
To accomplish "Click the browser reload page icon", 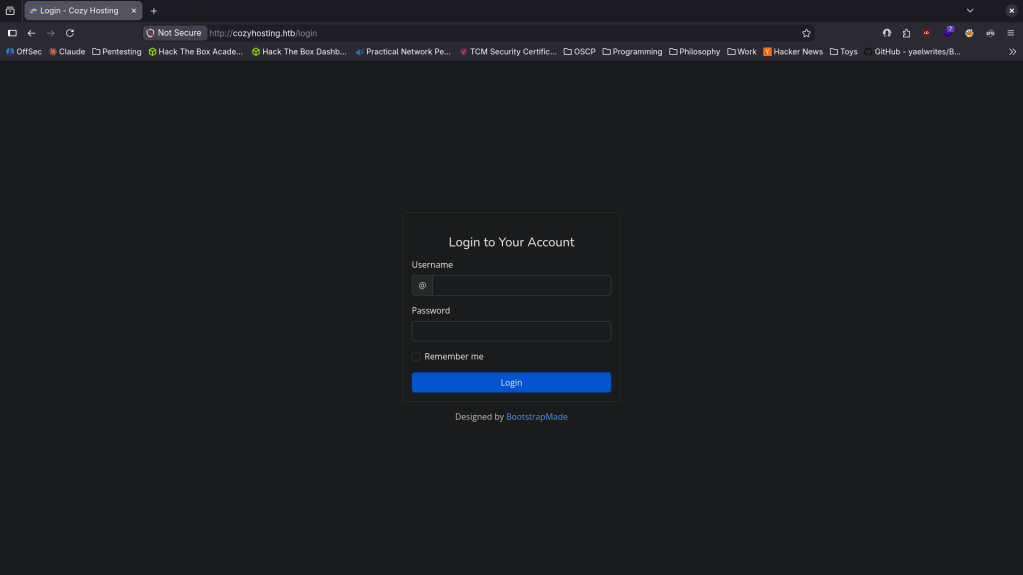I will (70, 33).
